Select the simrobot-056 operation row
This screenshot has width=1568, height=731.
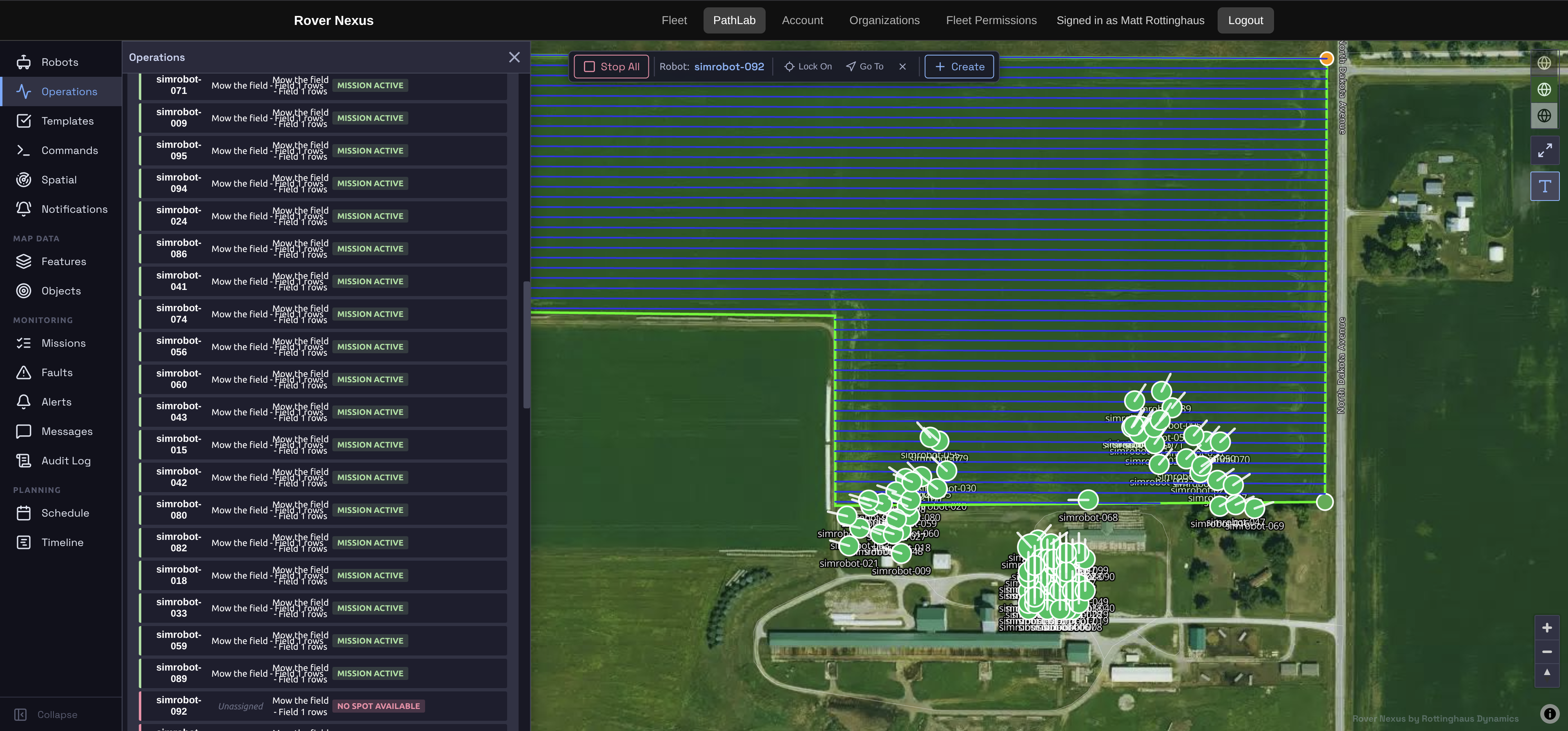click(323, 346)
